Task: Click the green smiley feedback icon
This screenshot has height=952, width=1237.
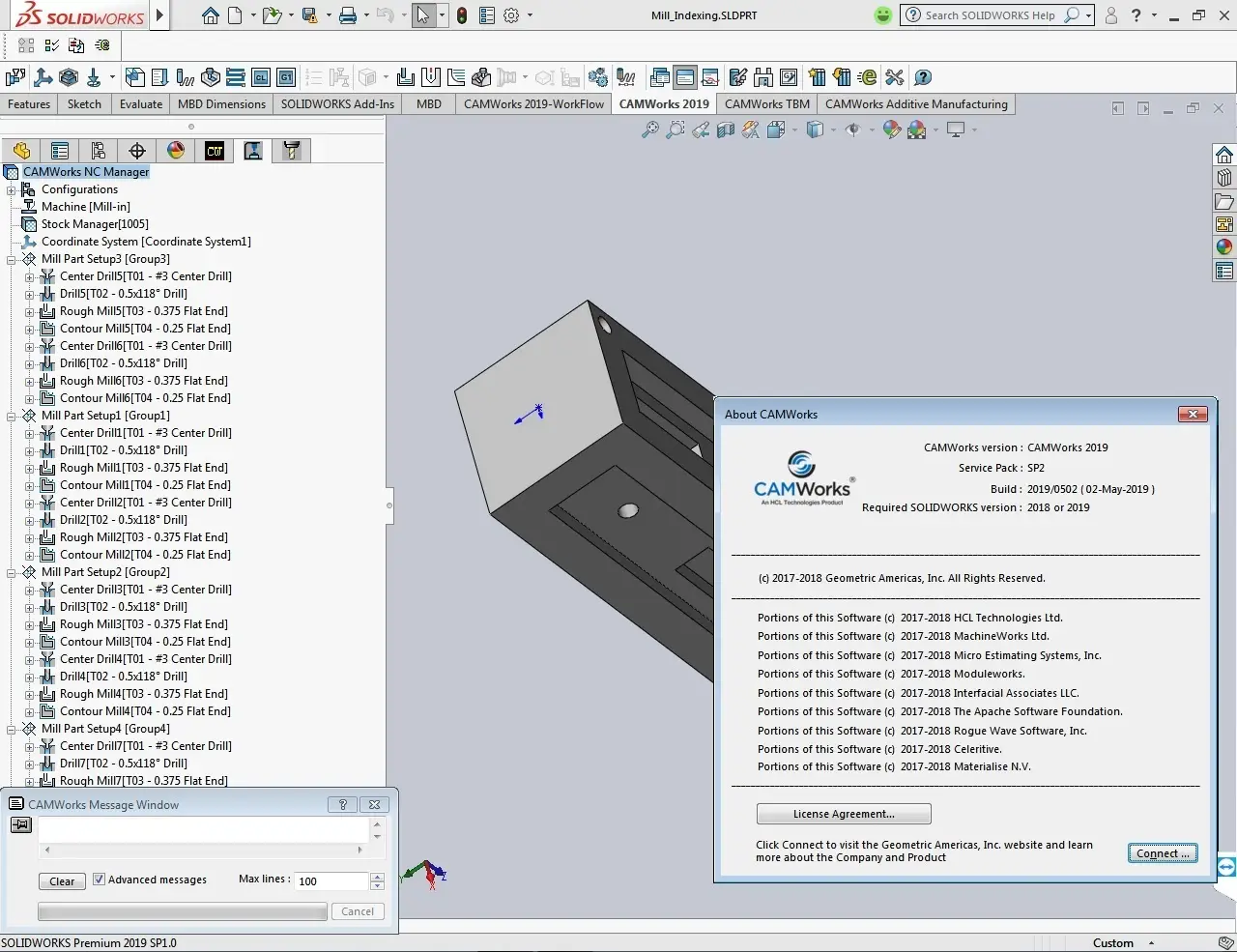Action: (x=882, y=15)
